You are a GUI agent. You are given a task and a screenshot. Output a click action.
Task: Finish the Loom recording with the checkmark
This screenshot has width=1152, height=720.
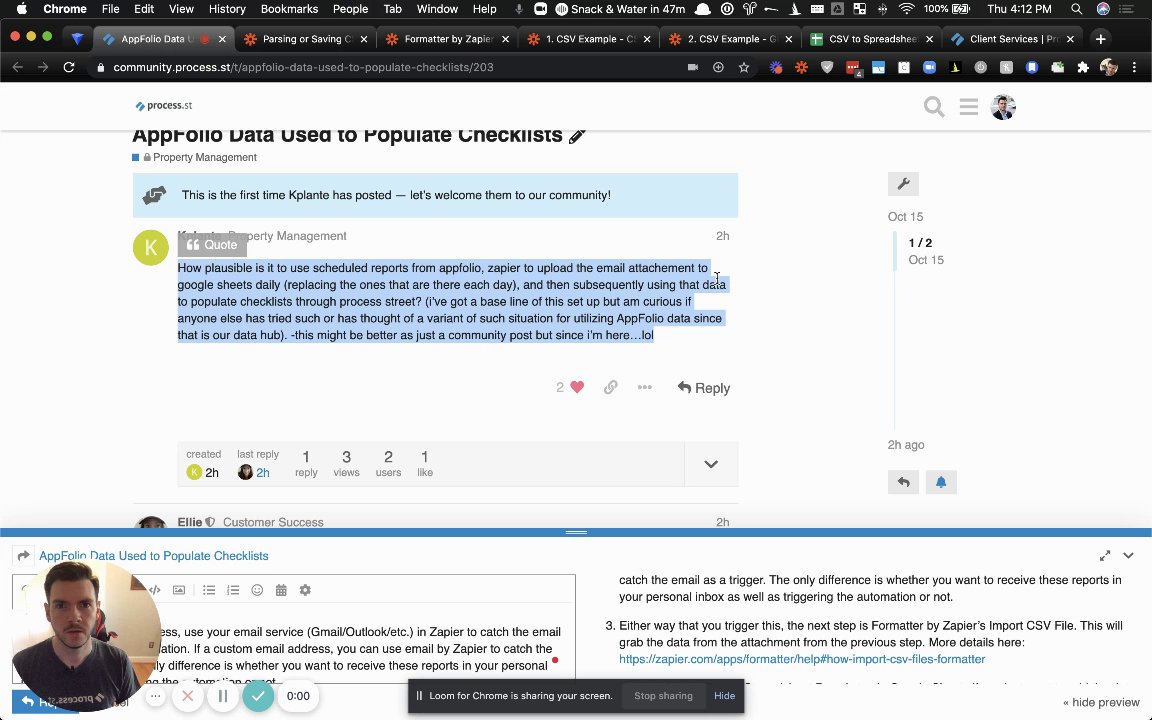pyautogui.click(x=258, y=696)
